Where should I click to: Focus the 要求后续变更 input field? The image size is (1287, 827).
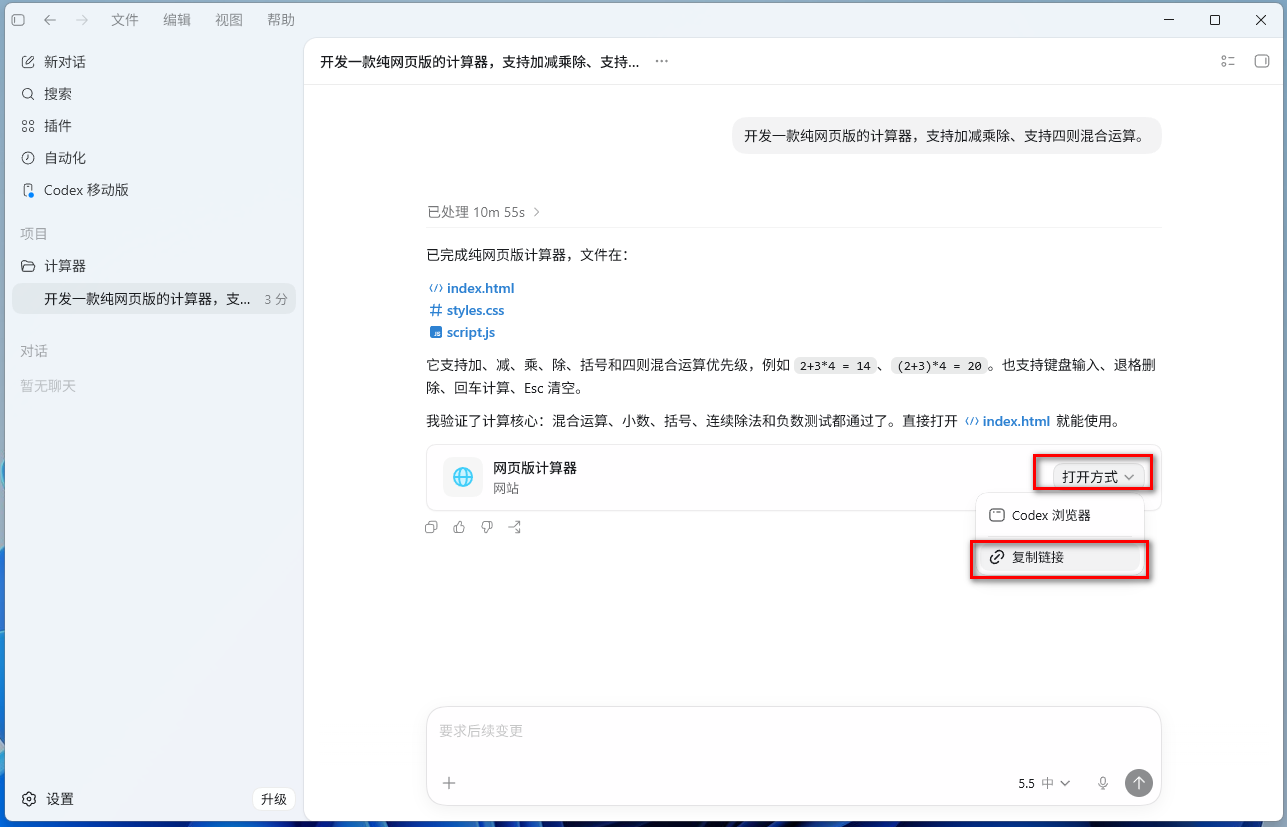[793, 731]
